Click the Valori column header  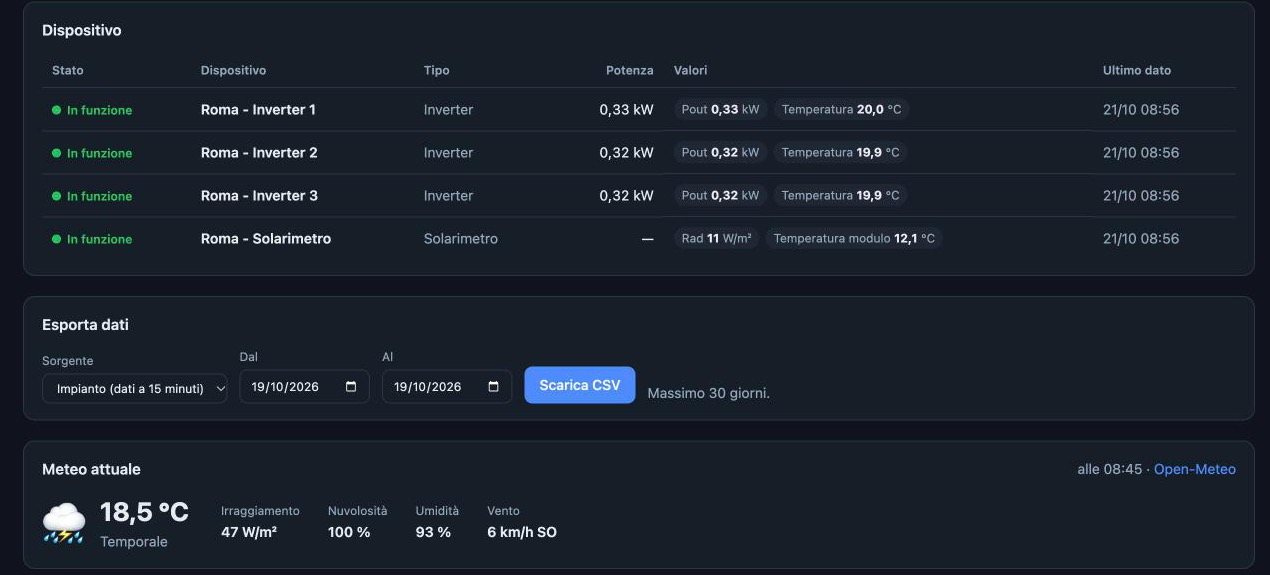point(691,70)
